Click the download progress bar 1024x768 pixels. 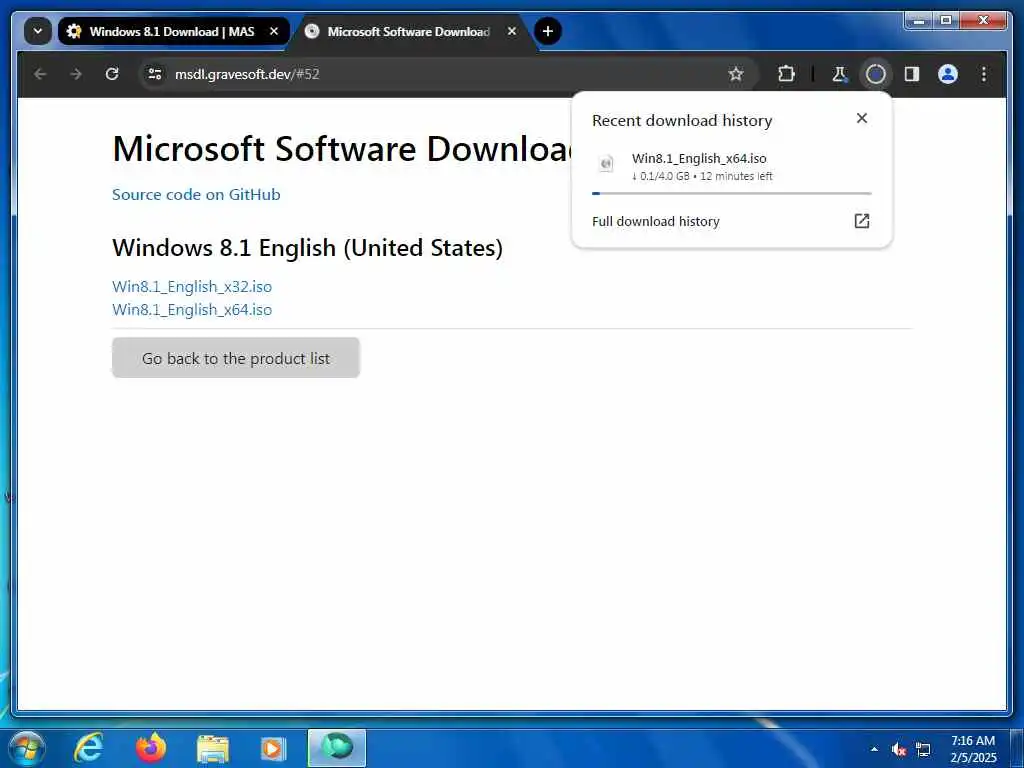[x=731, y=193]
